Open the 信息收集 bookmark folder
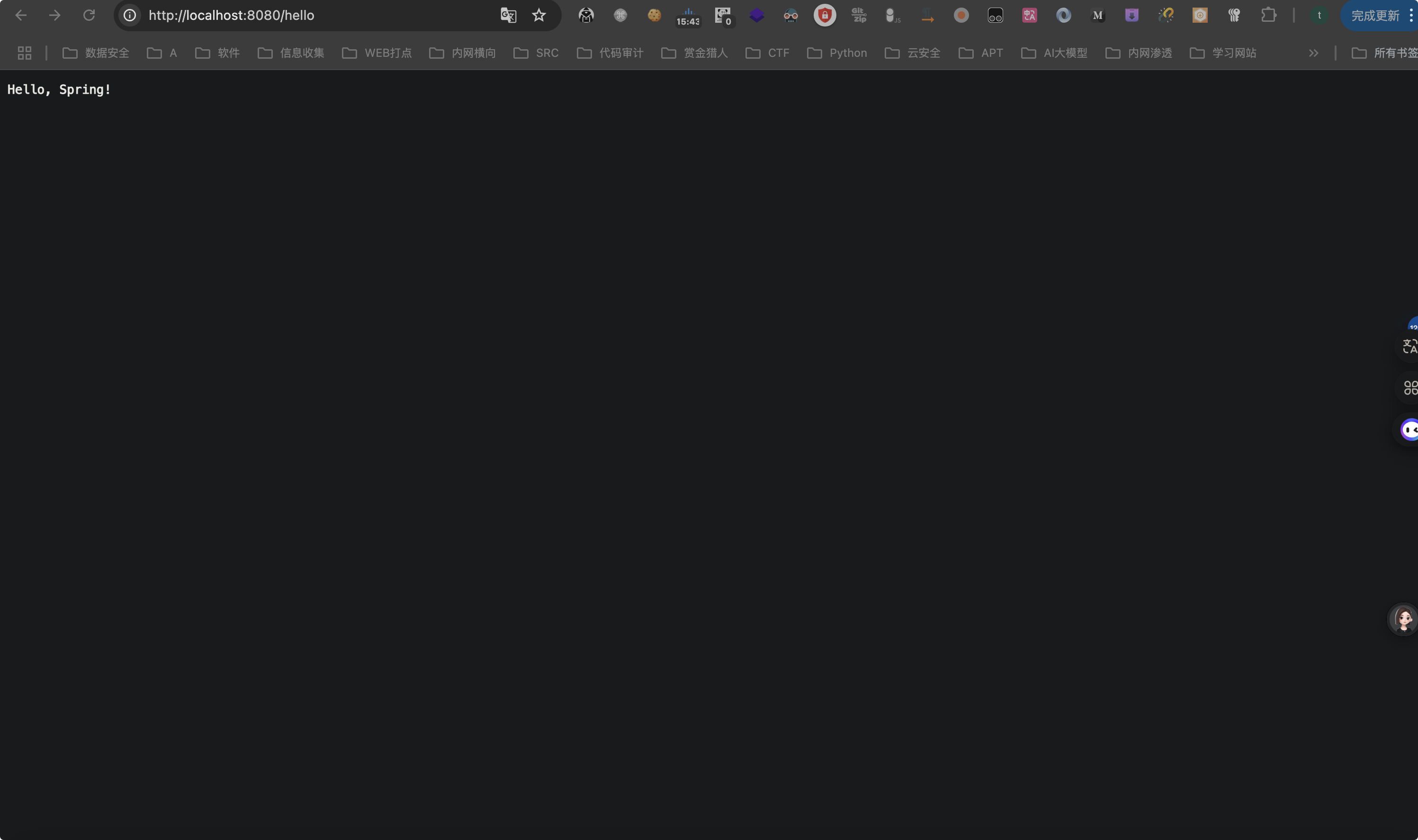The width and height of the screenshot is (1418, 840). click(291, 53)
